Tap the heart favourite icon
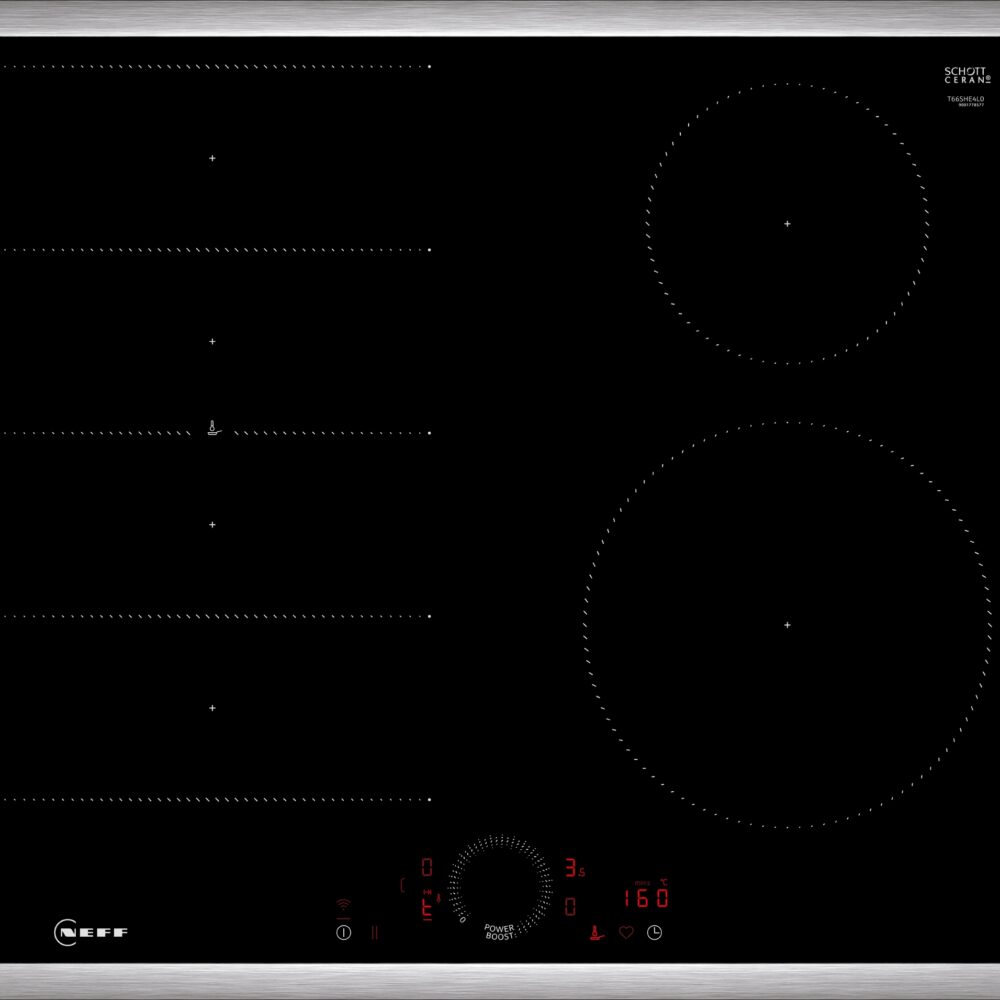Screen dimensions: 1000x1000 626,932
